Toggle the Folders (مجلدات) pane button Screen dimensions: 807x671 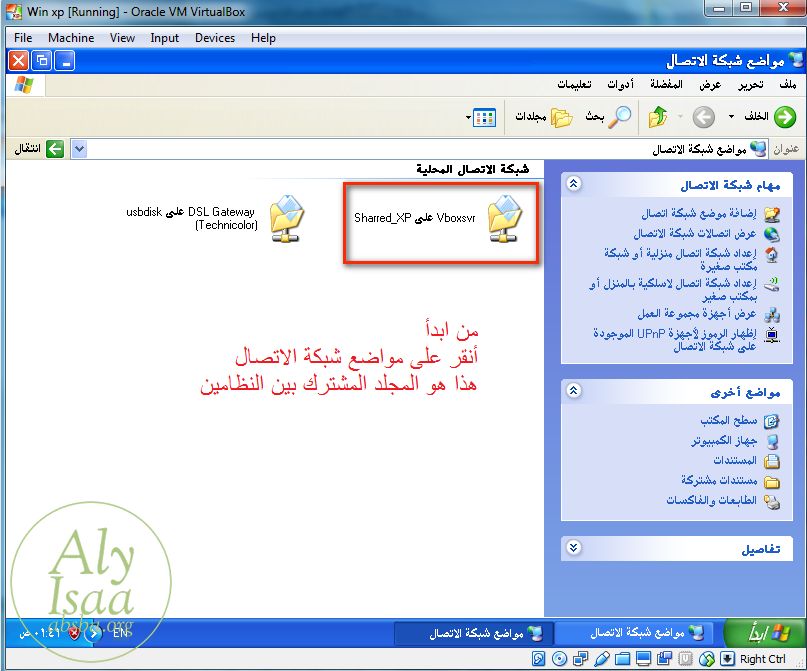(x=561, y=117)
